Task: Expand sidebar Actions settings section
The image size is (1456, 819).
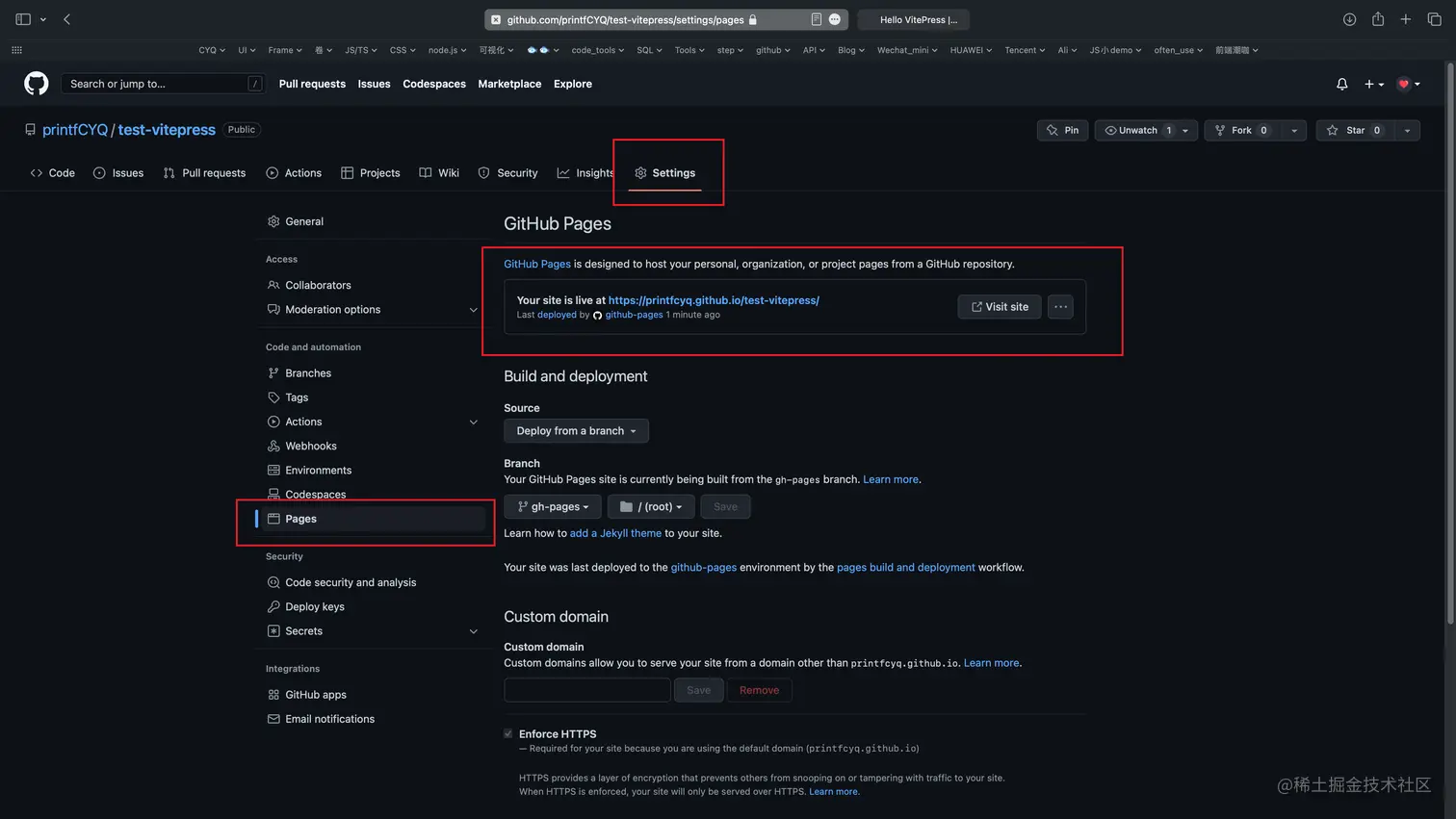Action: click(473, 422)
